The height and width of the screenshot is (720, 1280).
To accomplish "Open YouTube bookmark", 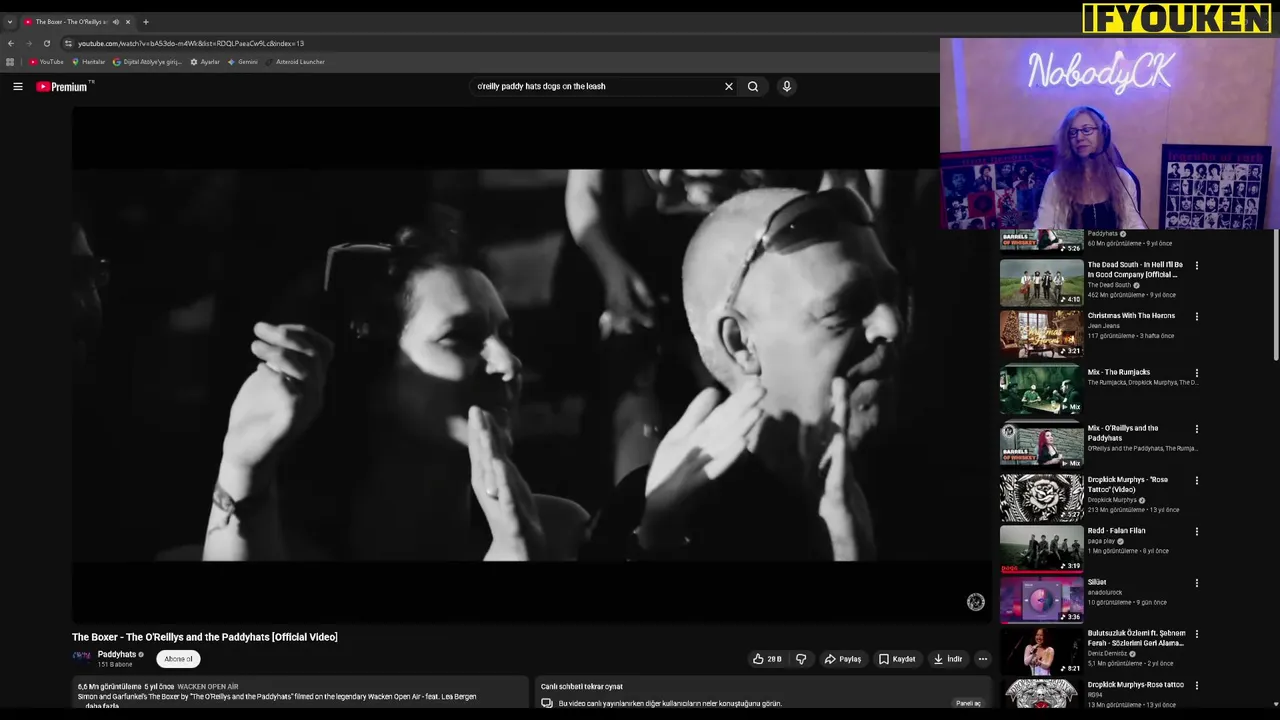I will (x=46, y=62).
